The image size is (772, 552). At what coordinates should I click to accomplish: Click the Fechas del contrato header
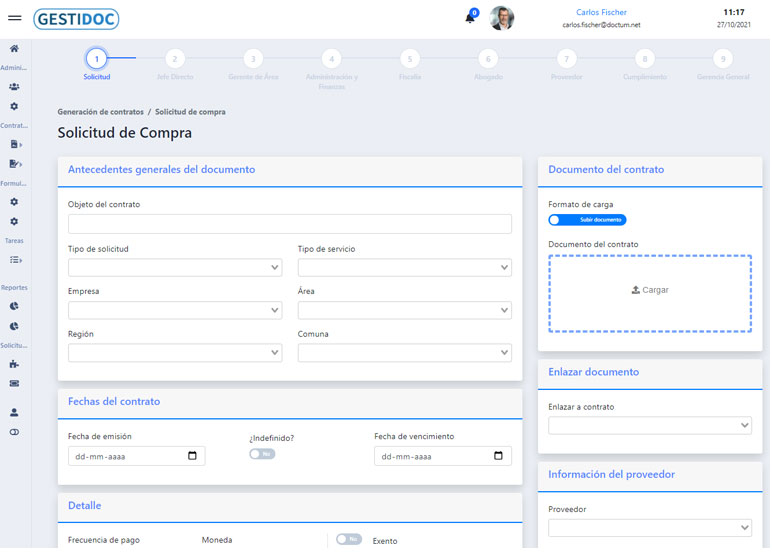tap(114, 401)
